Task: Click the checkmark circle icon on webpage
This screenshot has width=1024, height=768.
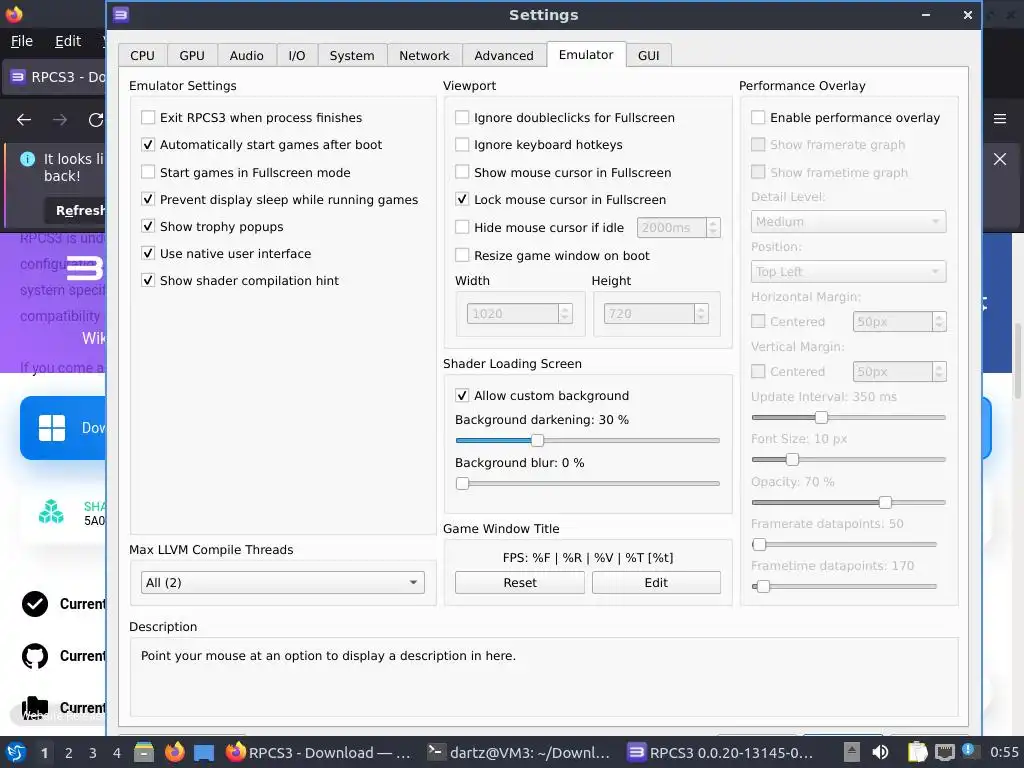Action: (x=35, y=604)
